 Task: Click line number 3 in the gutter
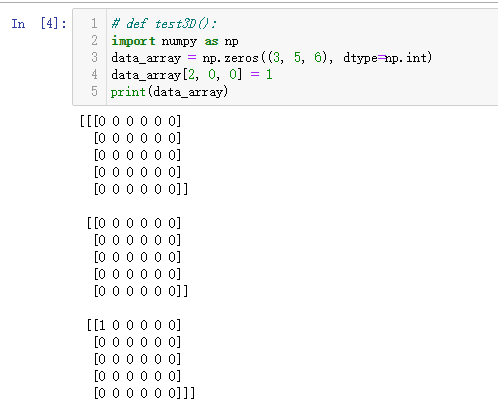[94, 58]
